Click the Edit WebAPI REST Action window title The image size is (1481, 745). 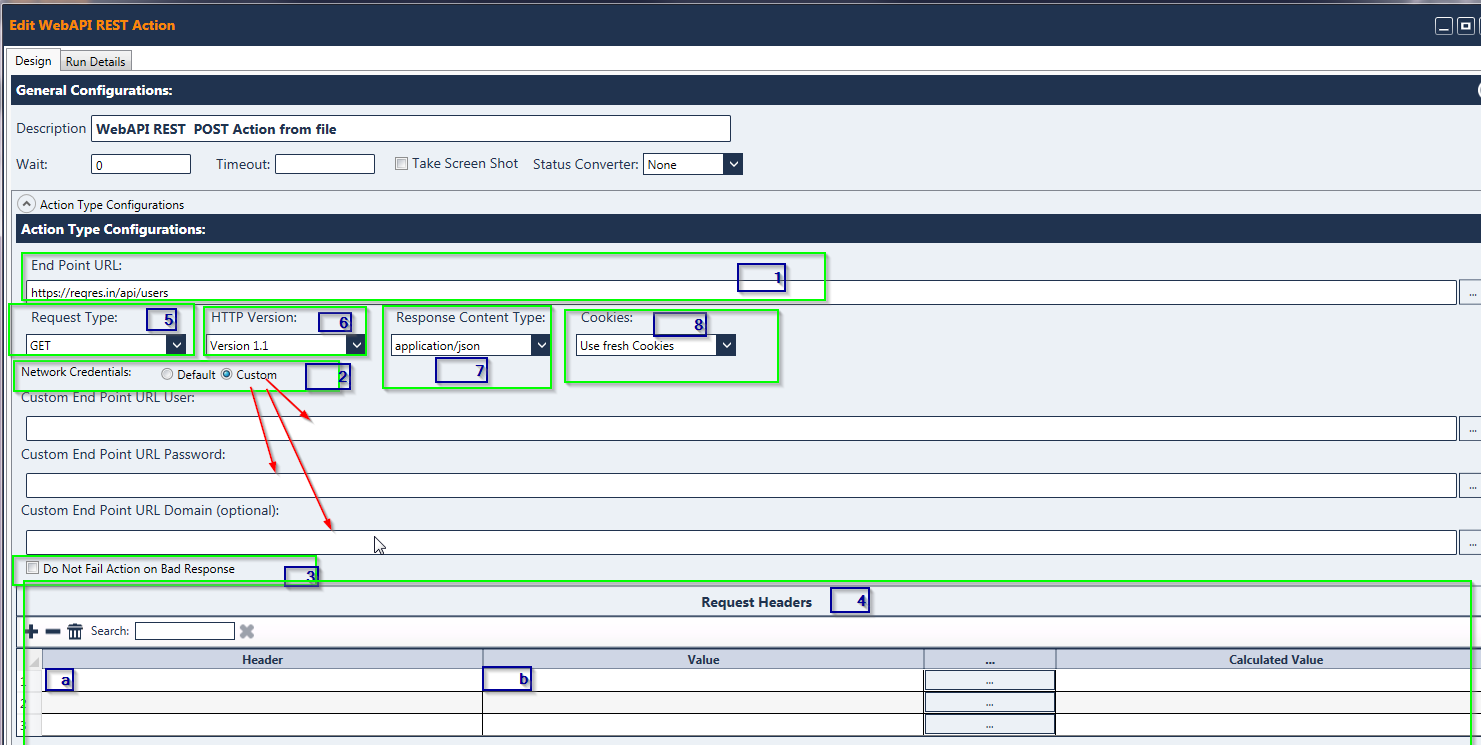[x=92, y=24]
